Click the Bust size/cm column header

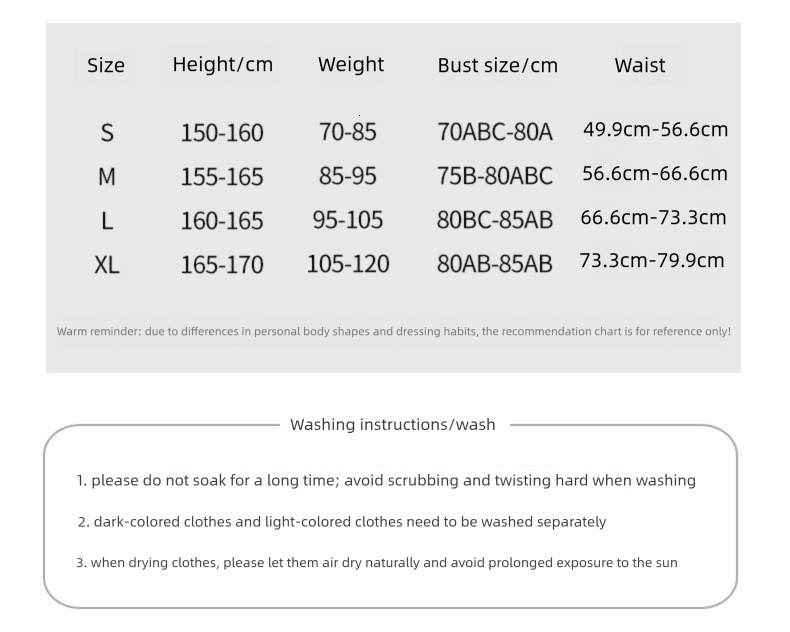coord(497,66)
